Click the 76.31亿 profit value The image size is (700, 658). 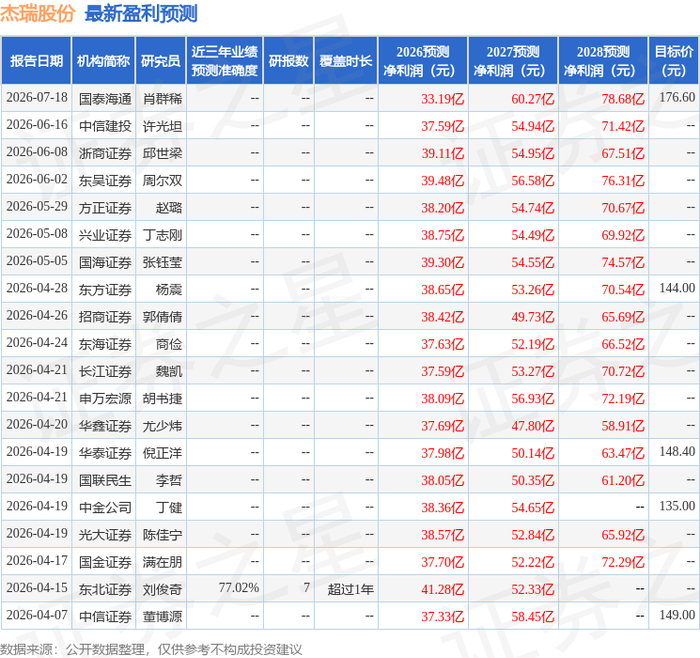[623, 180]
